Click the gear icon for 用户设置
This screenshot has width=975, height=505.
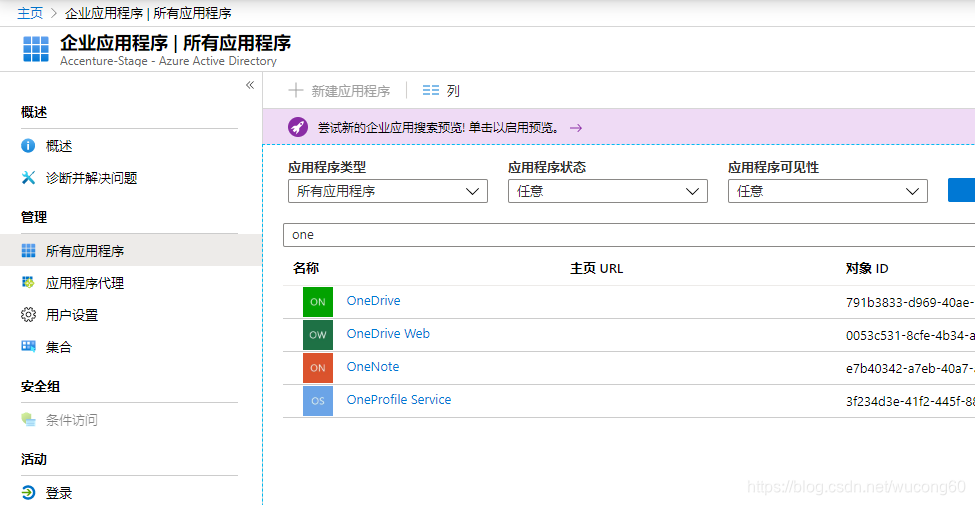(x=28, y=315)
